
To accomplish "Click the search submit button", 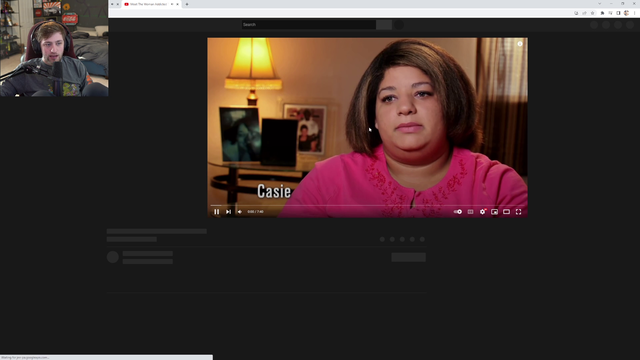I will pos(384,24).
